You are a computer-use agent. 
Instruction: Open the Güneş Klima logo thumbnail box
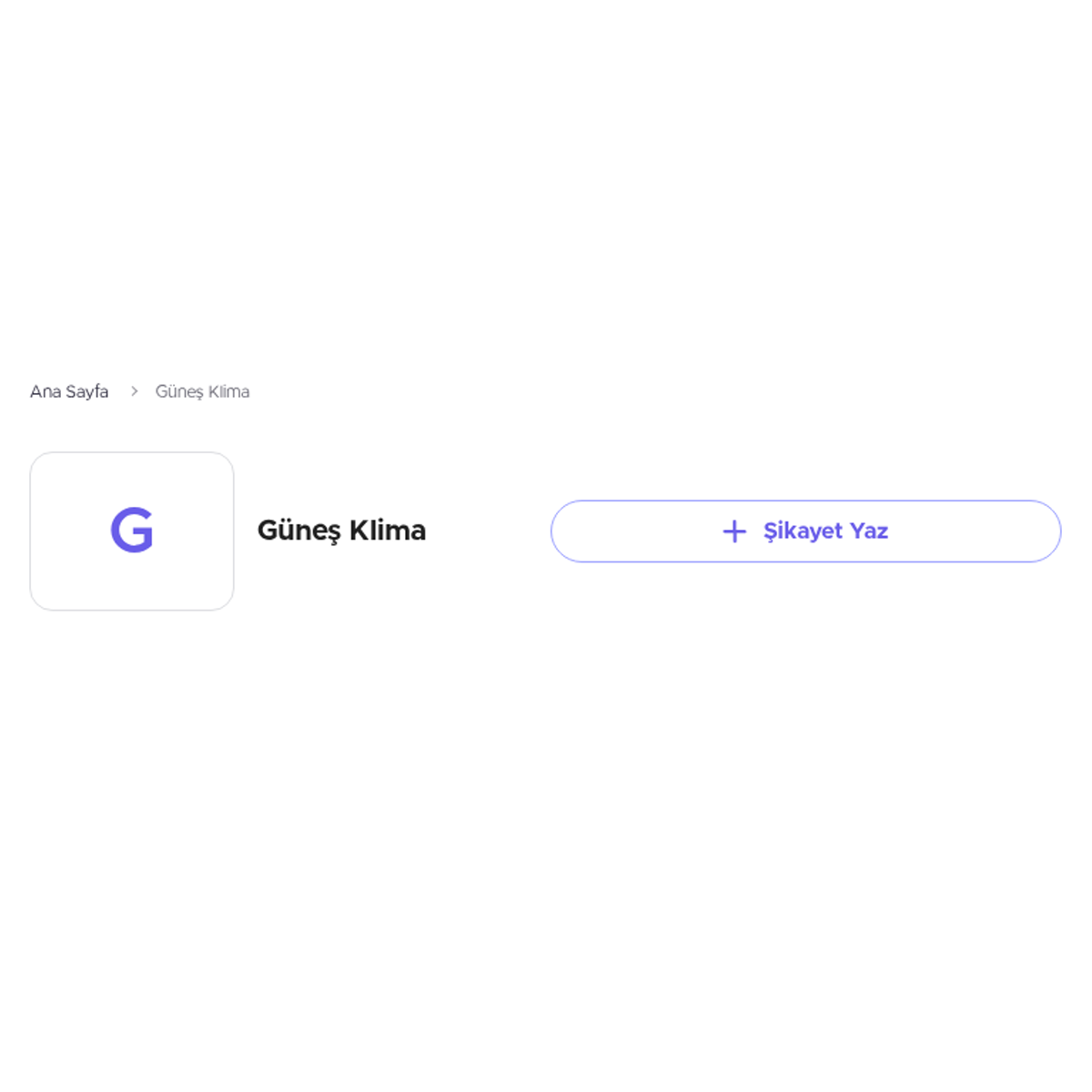click(132, 531)
